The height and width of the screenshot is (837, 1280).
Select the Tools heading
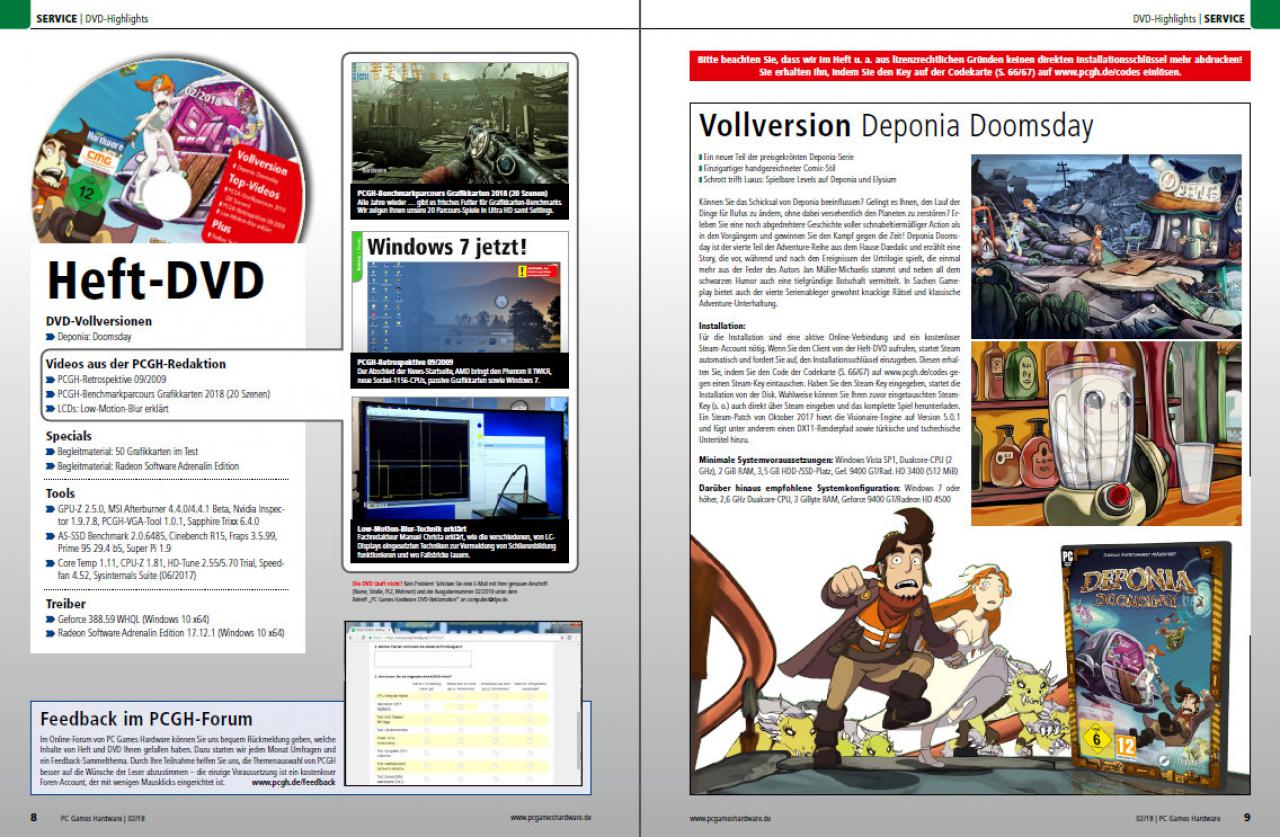coord(60,493)
